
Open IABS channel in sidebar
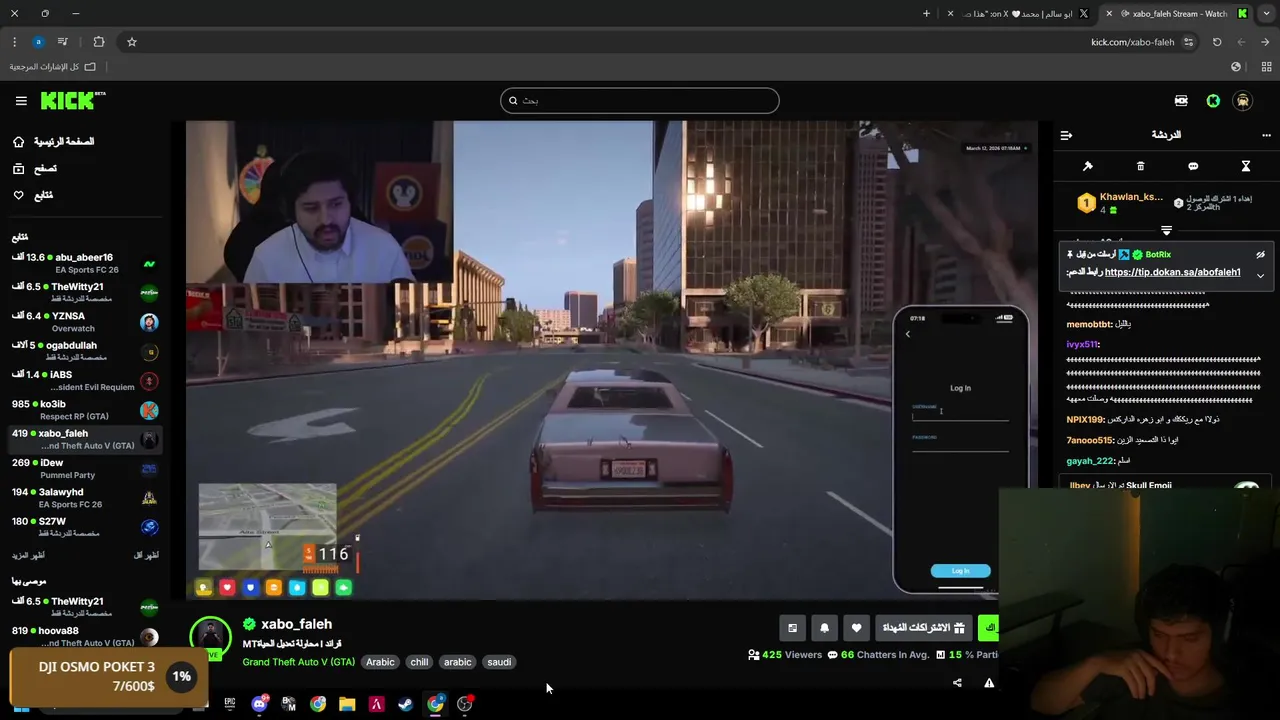85,380
